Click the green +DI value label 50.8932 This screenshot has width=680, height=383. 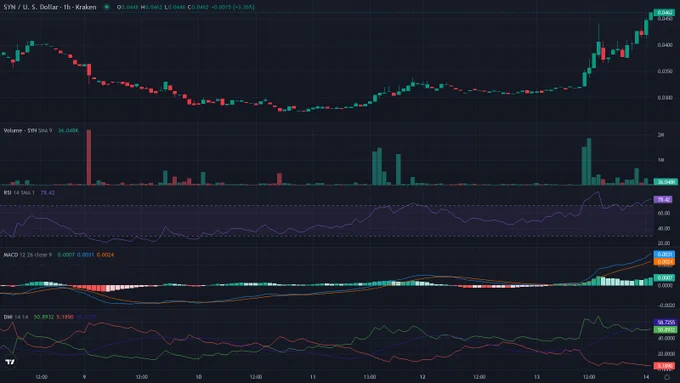pyautogui.click(x=665, y=330)
